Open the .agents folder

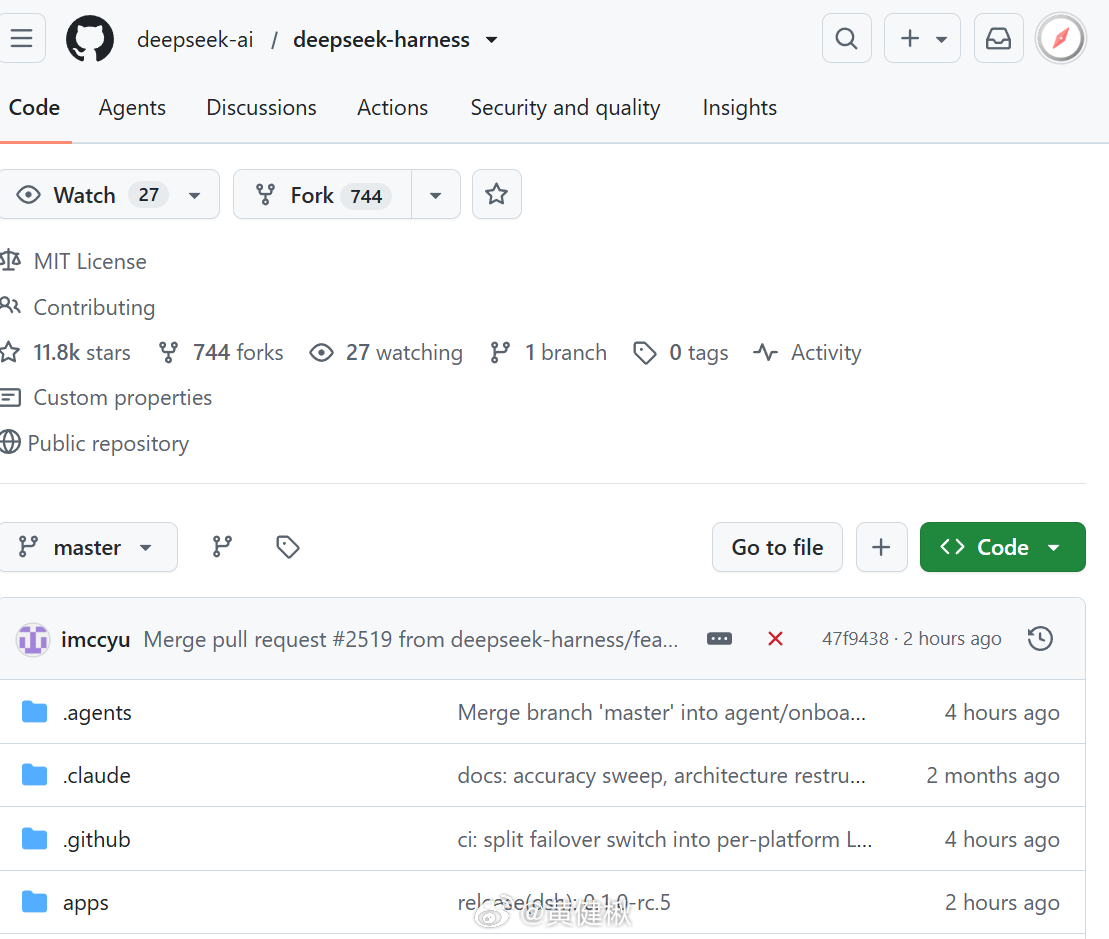coord(97,713)
